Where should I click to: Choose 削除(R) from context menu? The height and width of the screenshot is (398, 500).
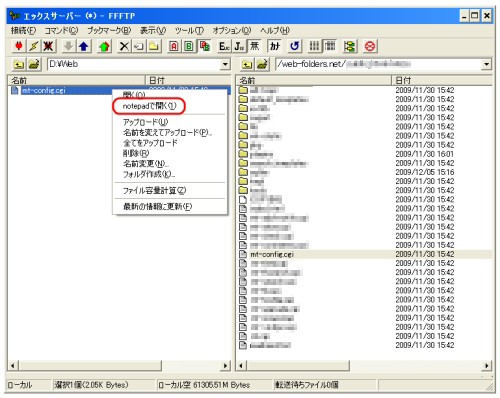(x=170, y=153)
